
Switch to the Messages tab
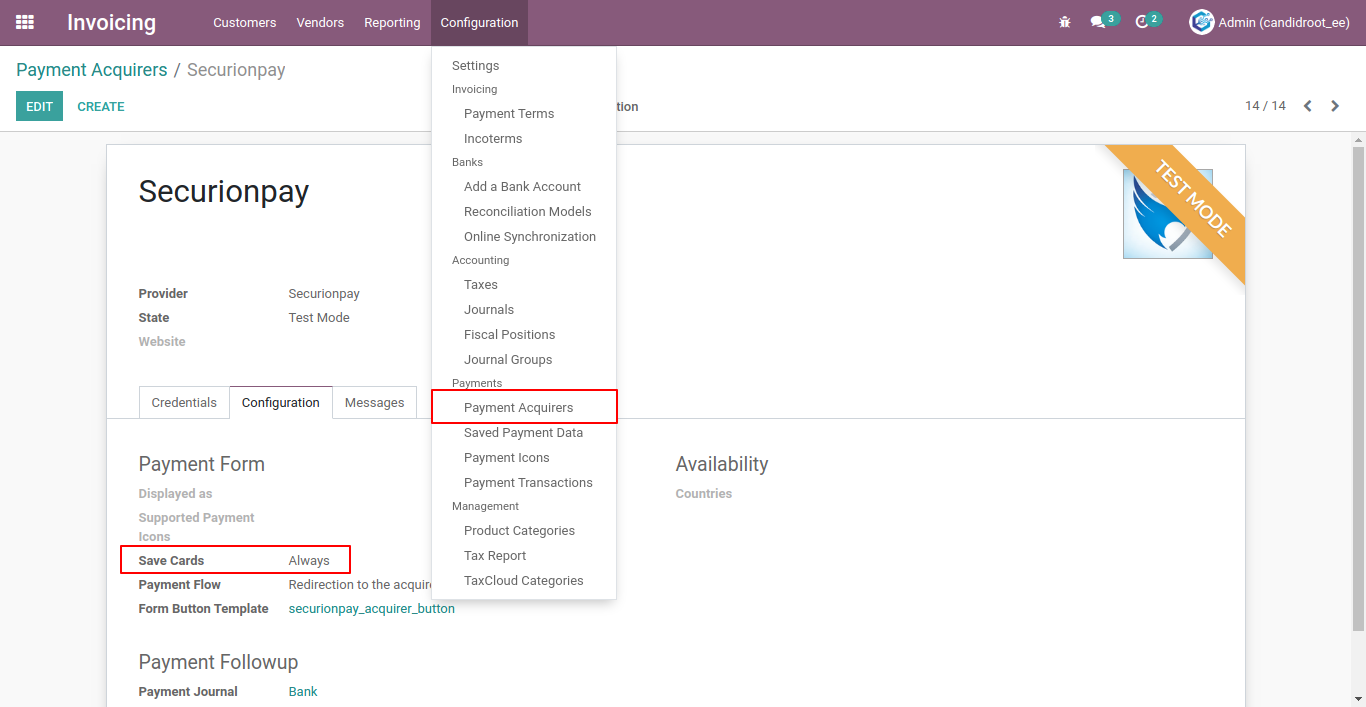point(375,403)
